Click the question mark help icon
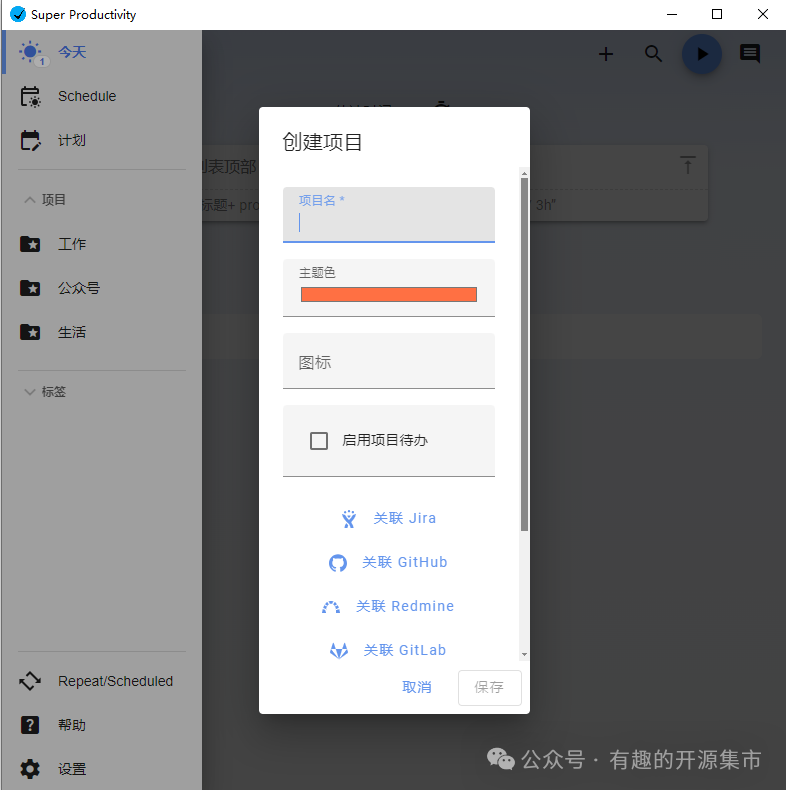Image resolution: width=786 pixels, height=790 pixels. click(30, 726)
